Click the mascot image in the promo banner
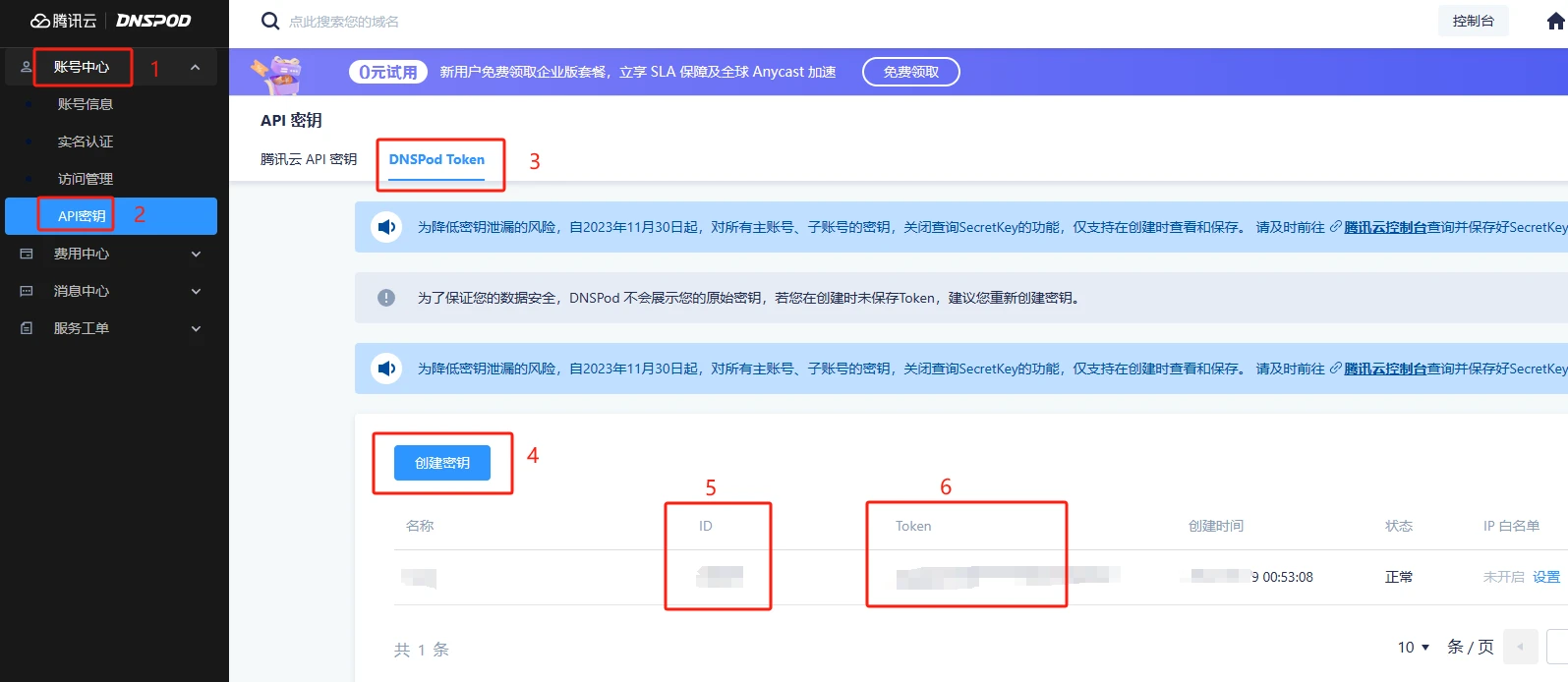 point(276,74)
